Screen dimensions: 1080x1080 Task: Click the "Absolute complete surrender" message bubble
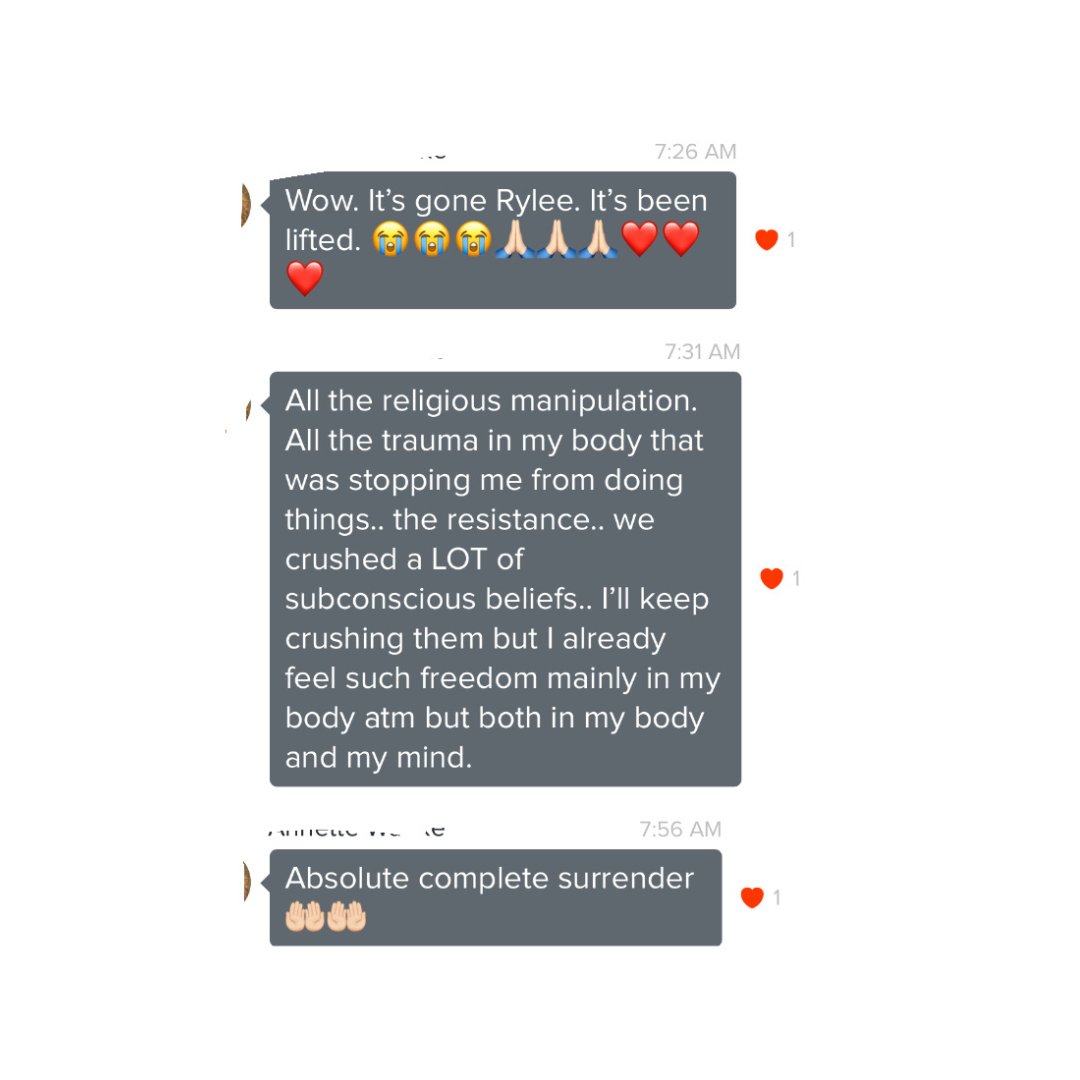496,897
